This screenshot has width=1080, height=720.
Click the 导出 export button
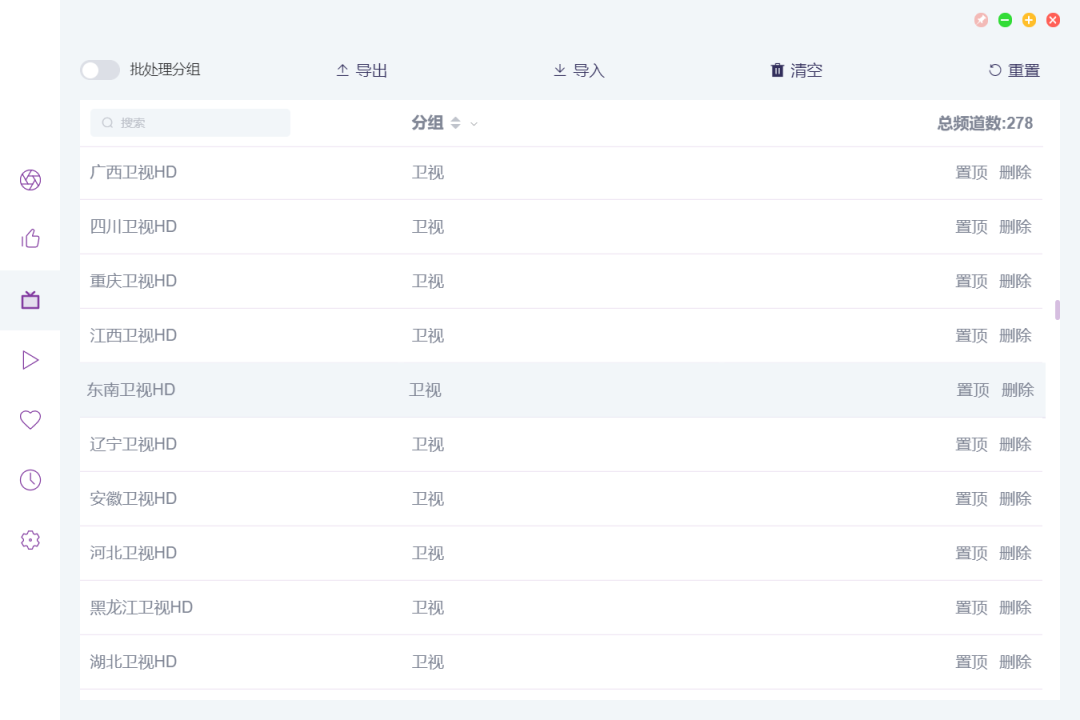tap(362, 70)
